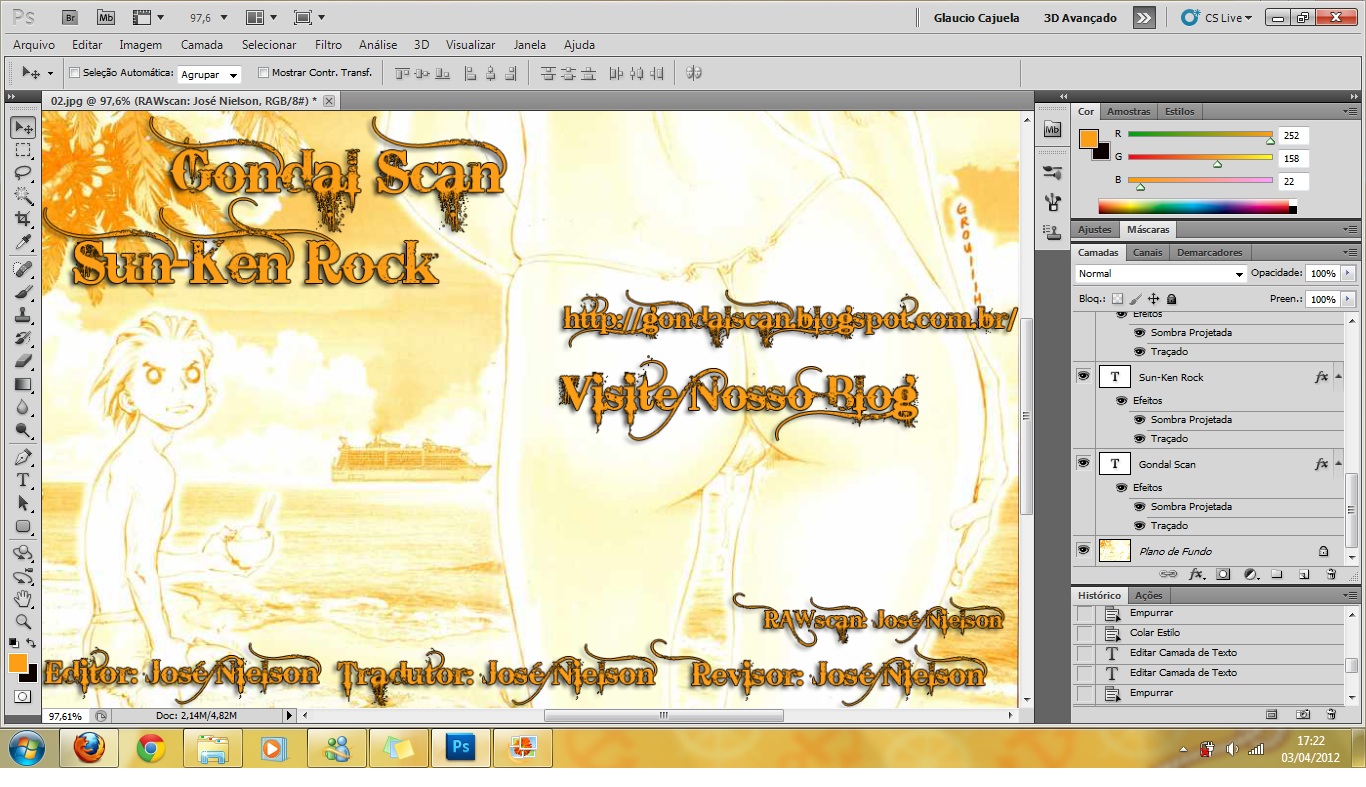Screen dimensions: 1366x787
Task: Hide the Gondal Scan layer
Action: [1083, 464]
